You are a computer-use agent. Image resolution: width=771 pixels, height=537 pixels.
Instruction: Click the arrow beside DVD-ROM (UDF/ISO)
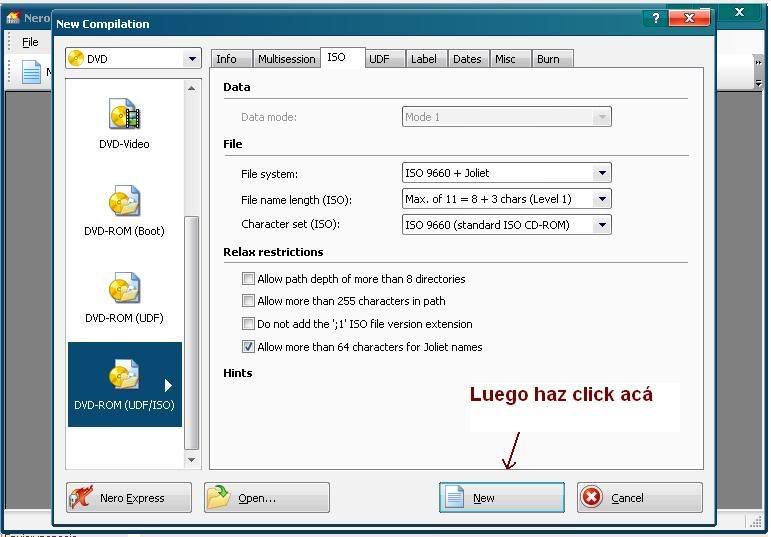pos(168,385)
